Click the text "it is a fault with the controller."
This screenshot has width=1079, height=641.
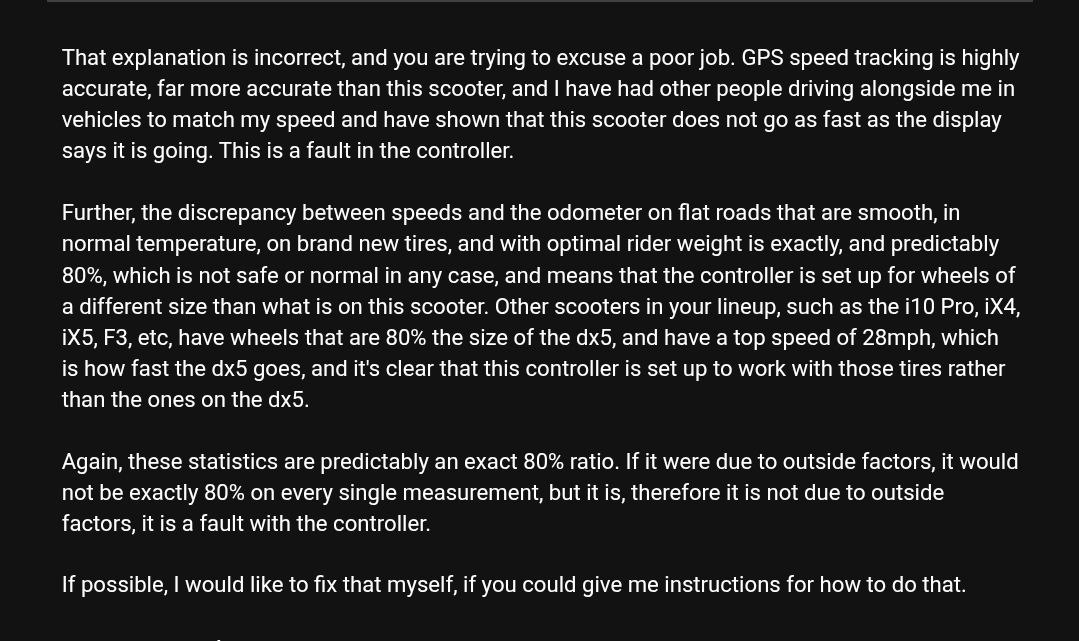(285, 524)
